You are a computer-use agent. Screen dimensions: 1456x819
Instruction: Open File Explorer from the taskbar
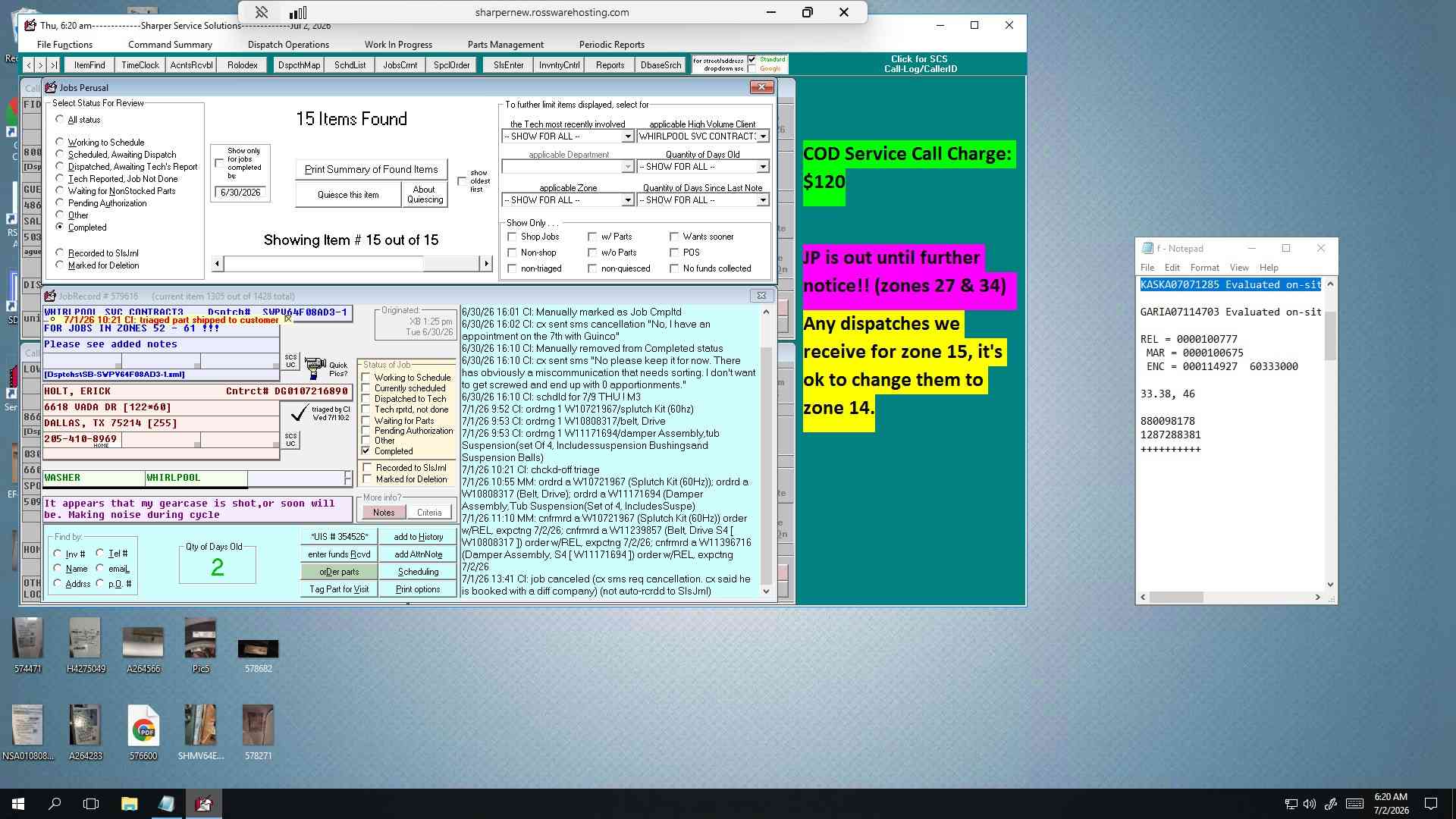tap(129, 804)
